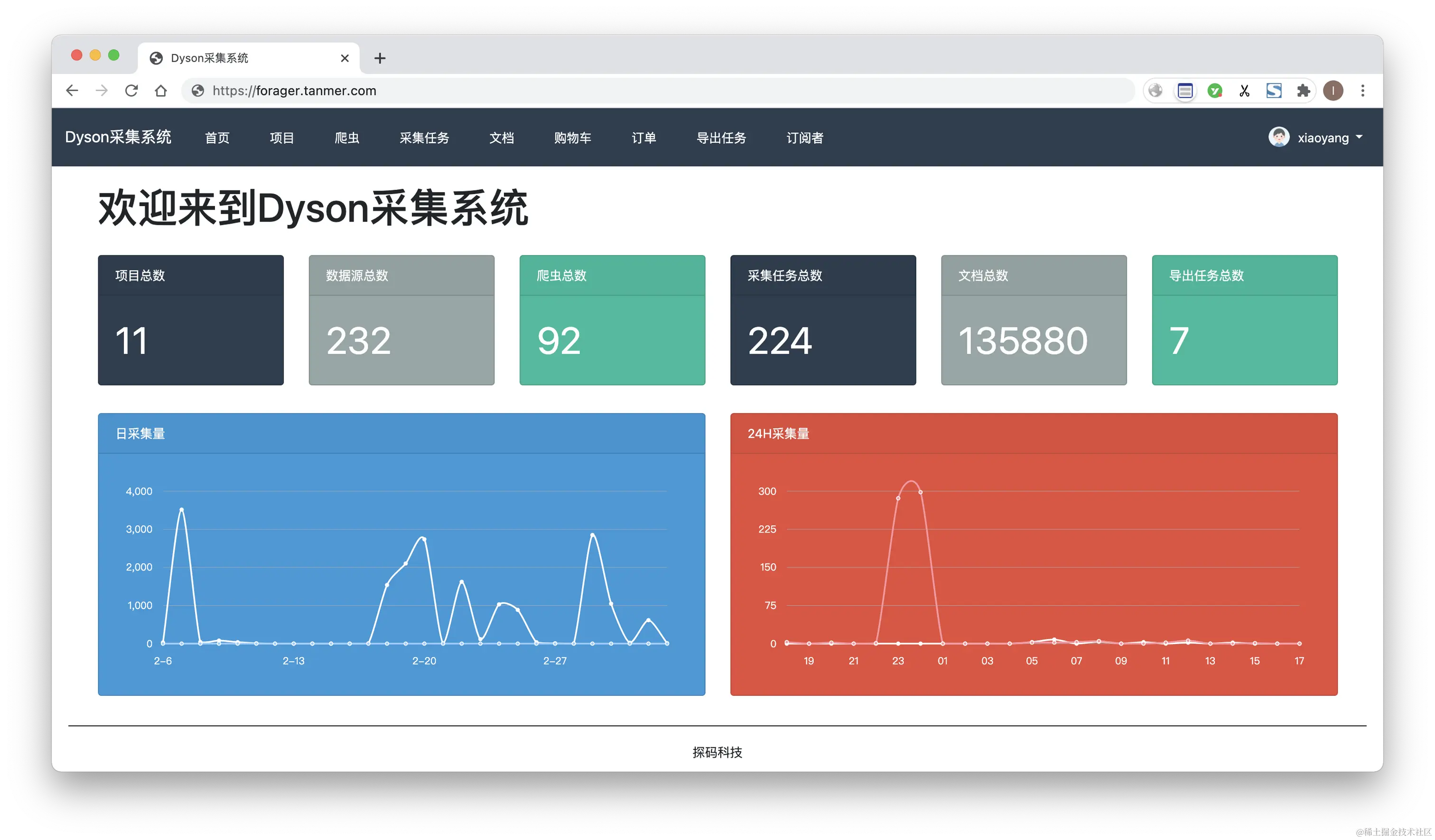The height and width of the screenshot is (840, 1435).
Task: Click the Dyson采集系统 brand link
Action: pyautogui.click(x=118, y=137)
